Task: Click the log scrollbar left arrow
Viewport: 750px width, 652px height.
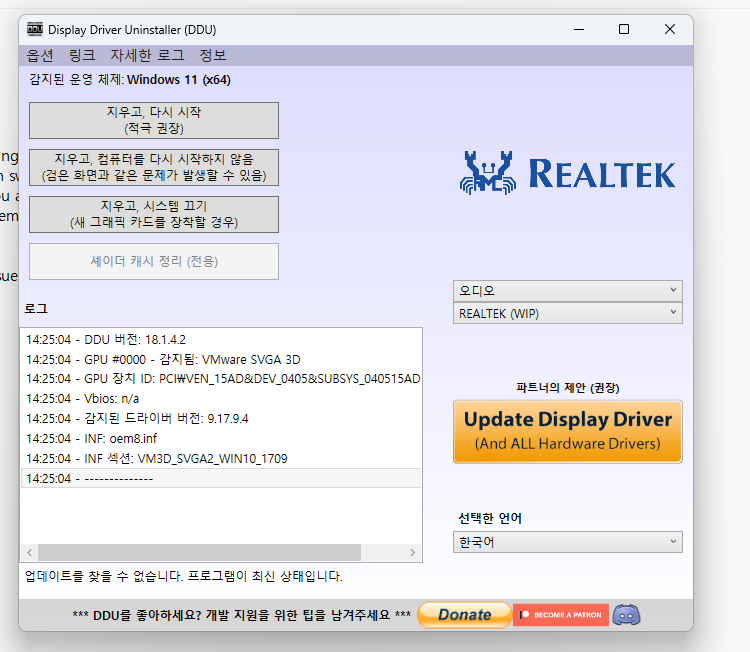Action: click(30, 553)
